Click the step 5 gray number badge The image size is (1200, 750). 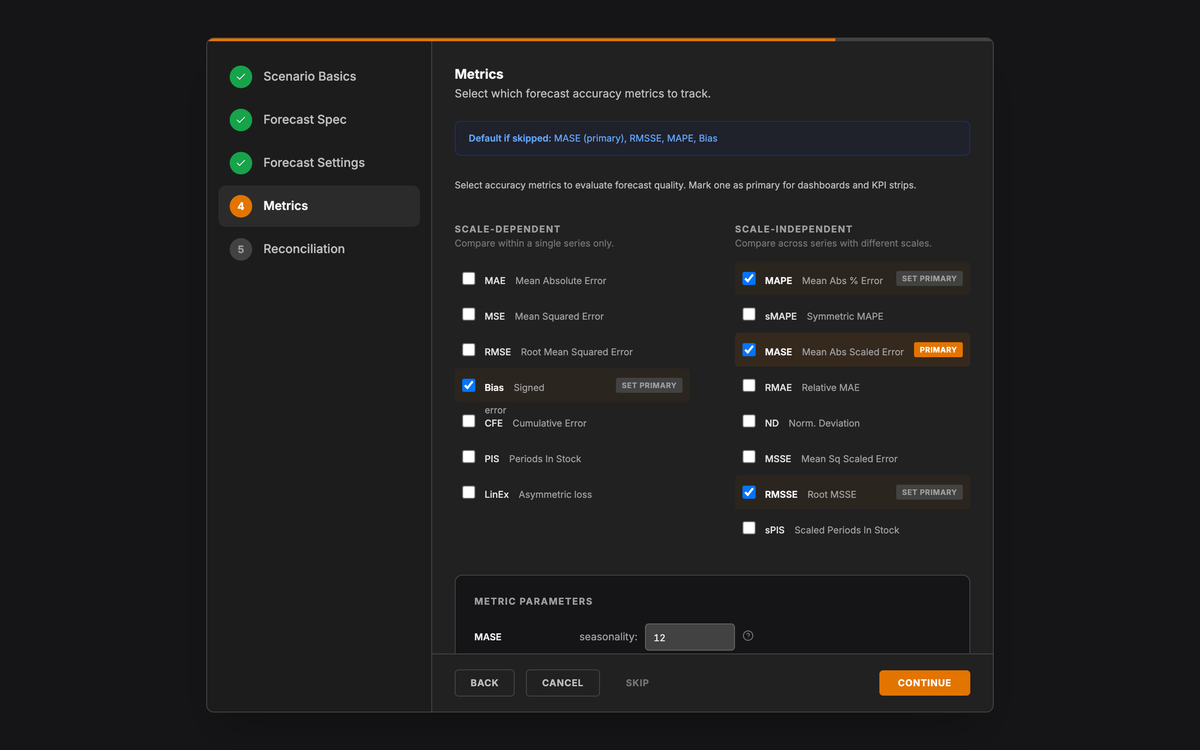tap(241, 249)
